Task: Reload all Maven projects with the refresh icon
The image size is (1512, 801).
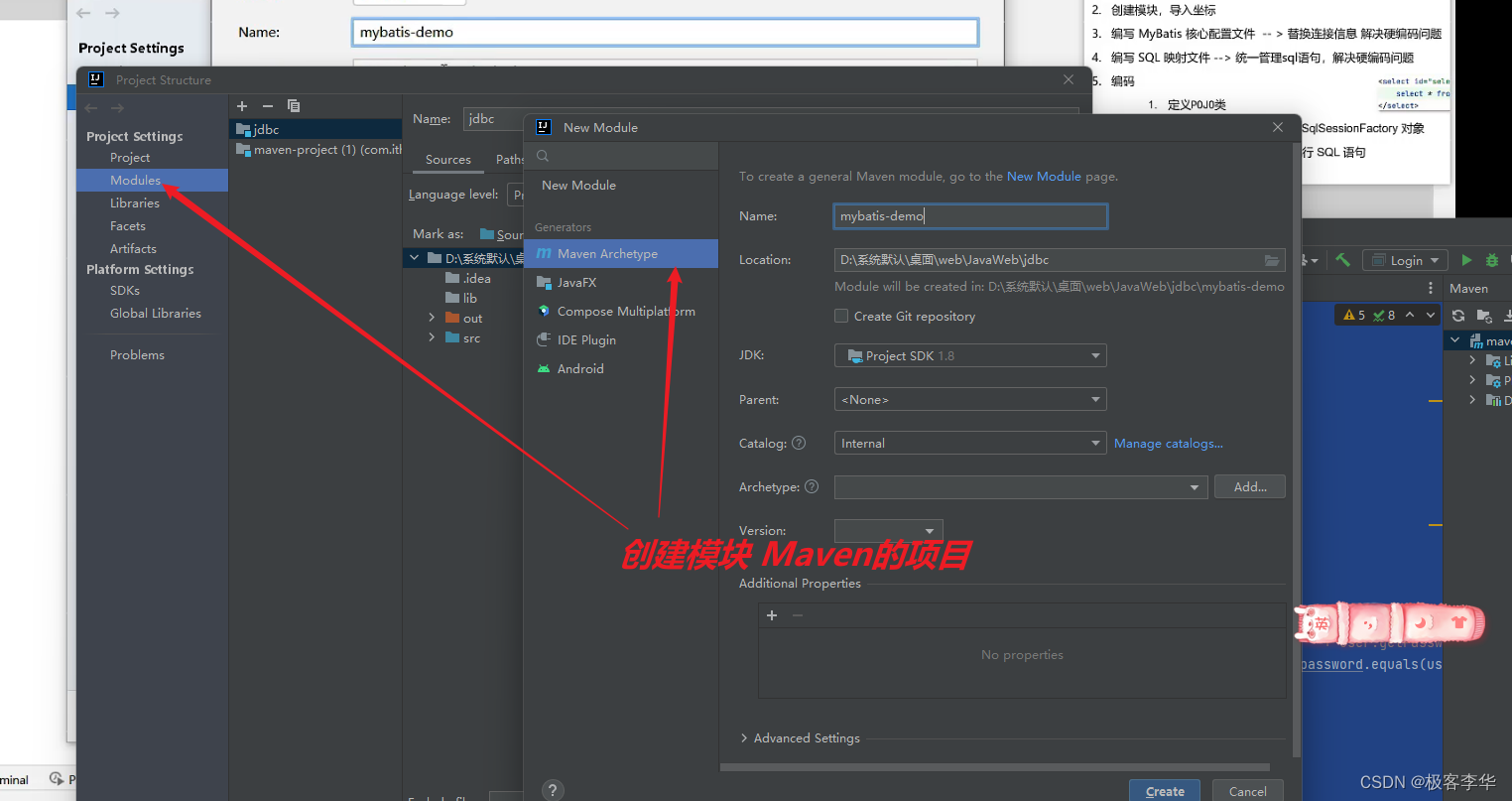Action: (1458, 316)
